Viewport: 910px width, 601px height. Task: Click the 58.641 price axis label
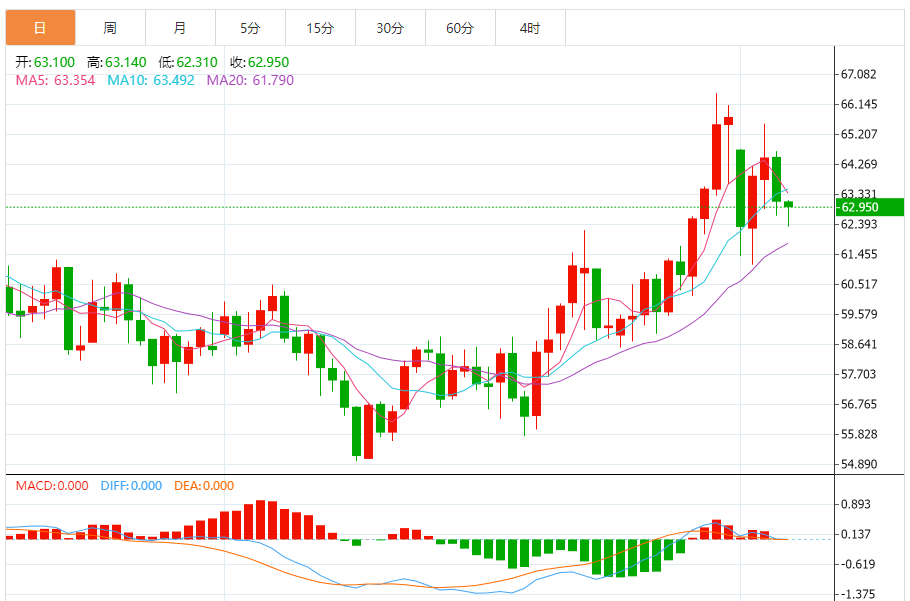tap(859, 344)
